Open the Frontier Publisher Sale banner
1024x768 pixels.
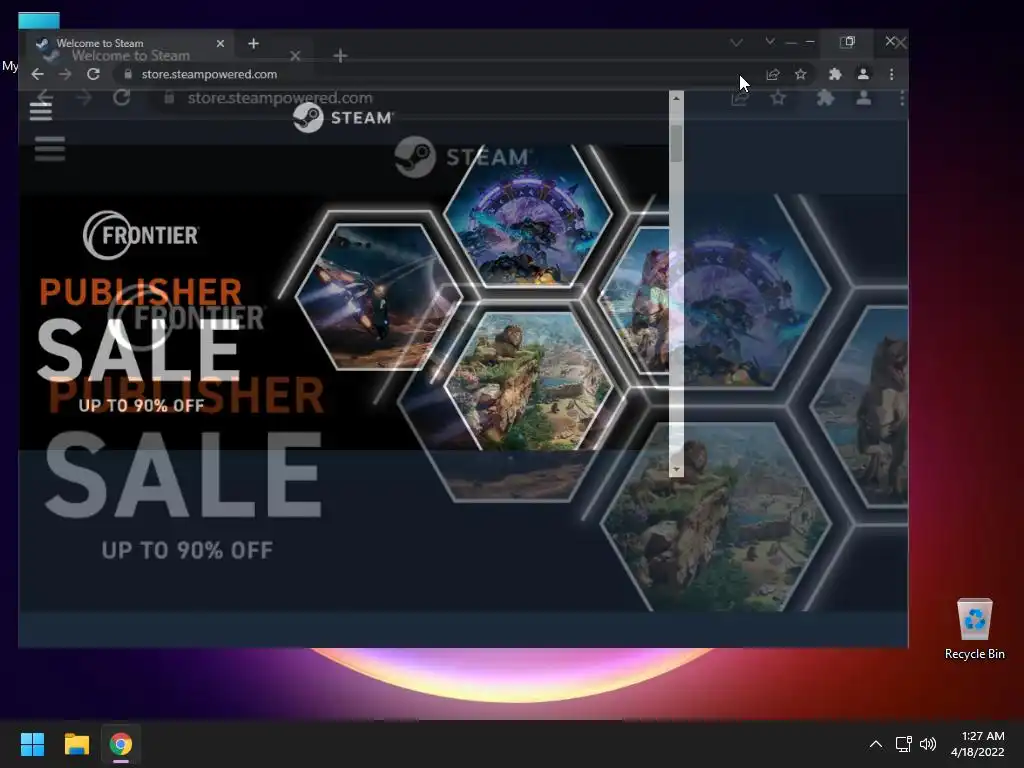[x=343, y=297]
